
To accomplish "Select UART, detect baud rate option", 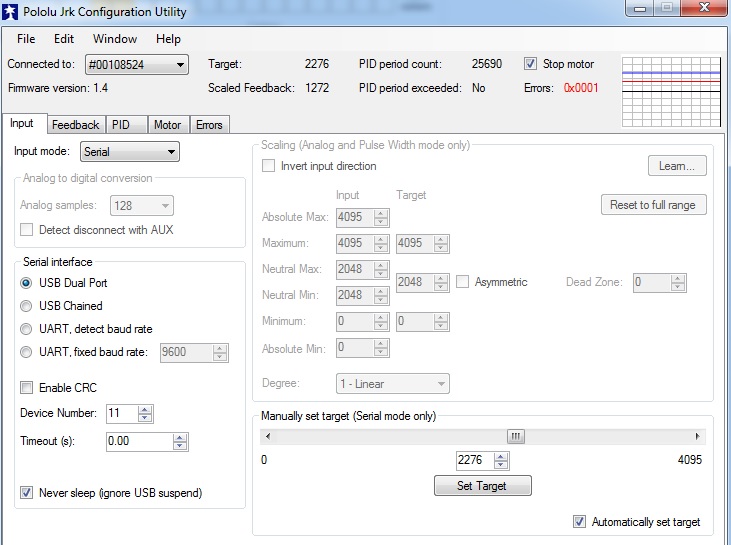I will (26, 329).
